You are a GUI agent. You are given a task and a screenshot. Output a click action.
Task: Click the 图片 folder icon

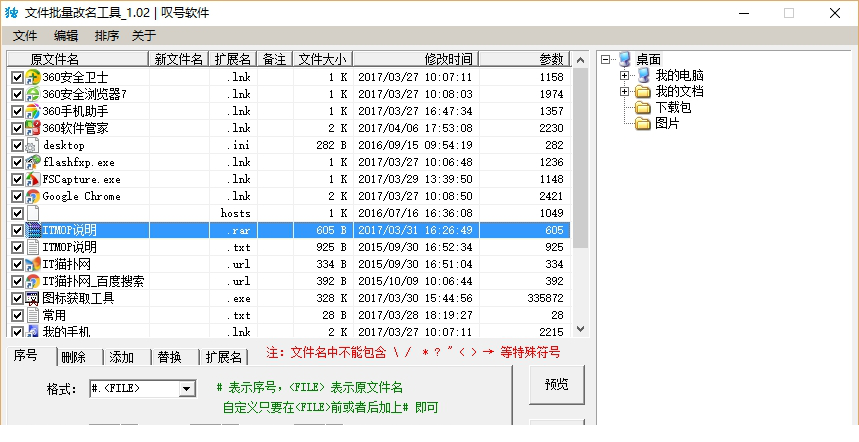coord(643,124)
